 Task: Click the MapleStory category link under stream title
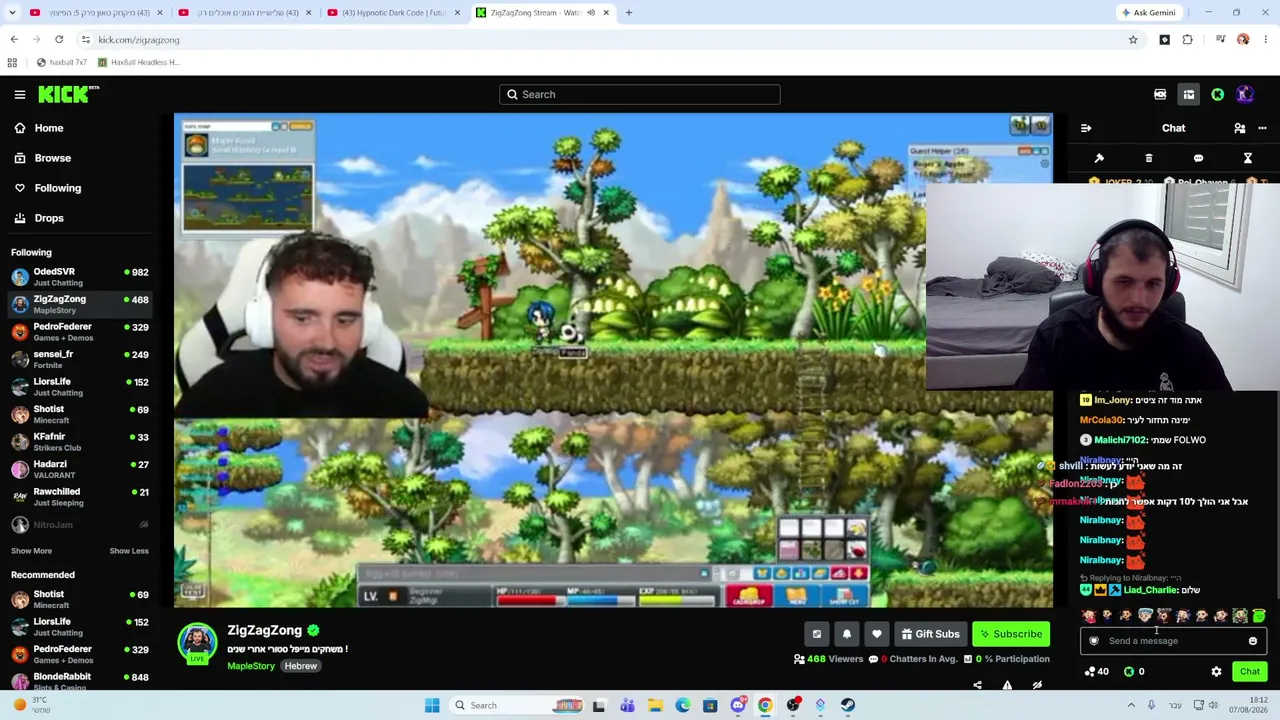pos(251,666)
